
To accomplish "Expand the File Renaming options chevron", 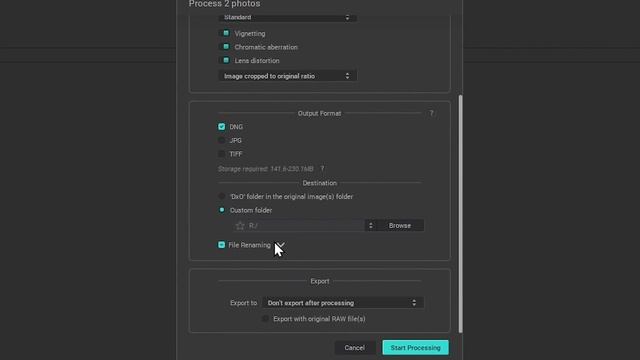I will point(280,245).
